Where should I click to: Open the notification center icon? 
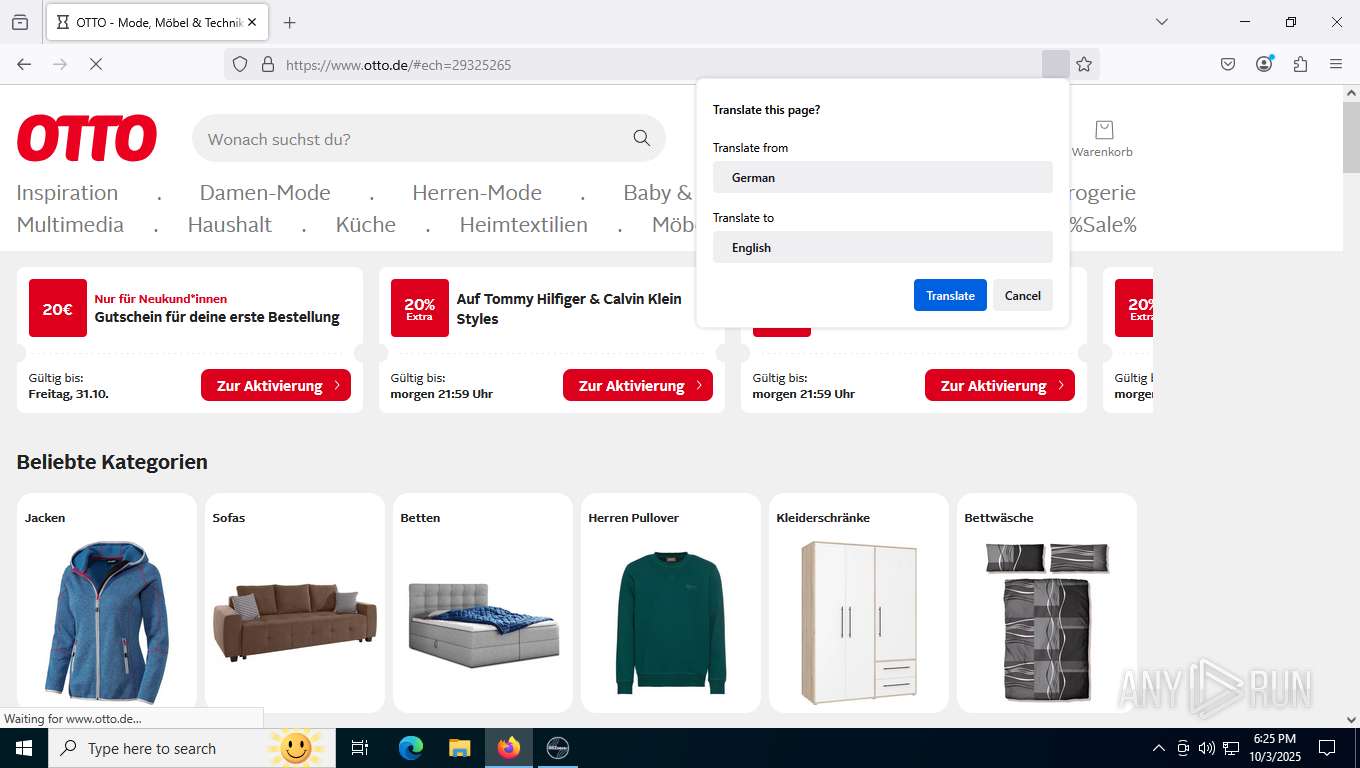(1327, 748)
